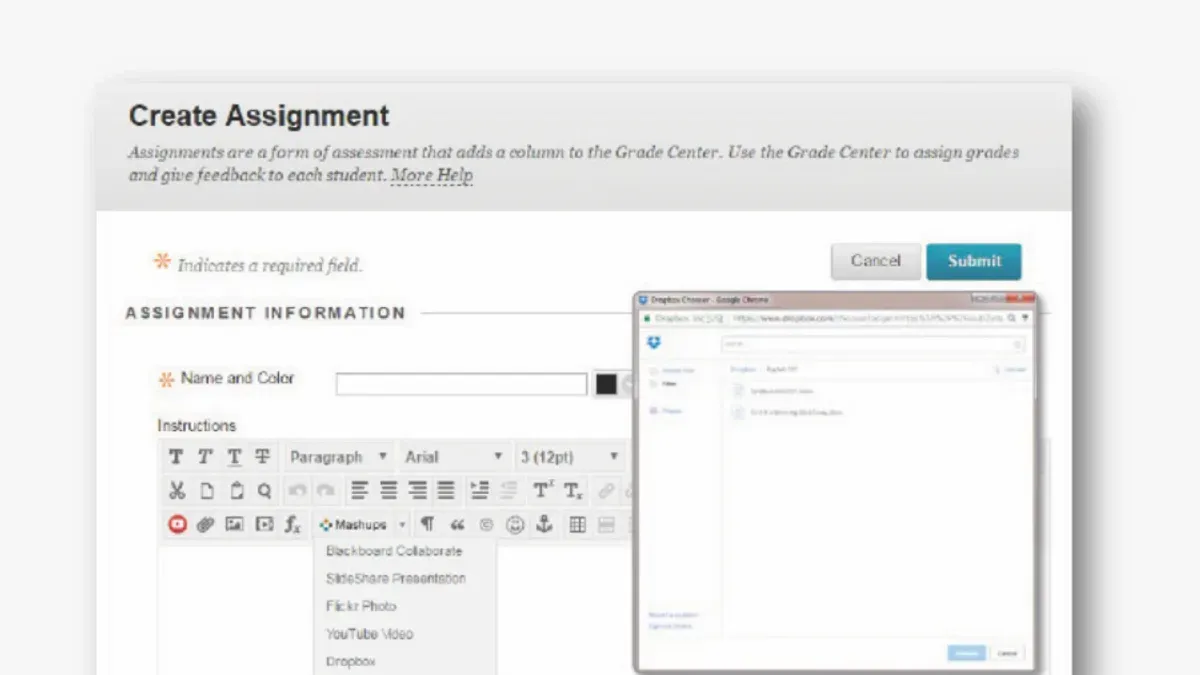The image size is (1200, 675).
Task: Click the More Help link
Action: point(432,176)
